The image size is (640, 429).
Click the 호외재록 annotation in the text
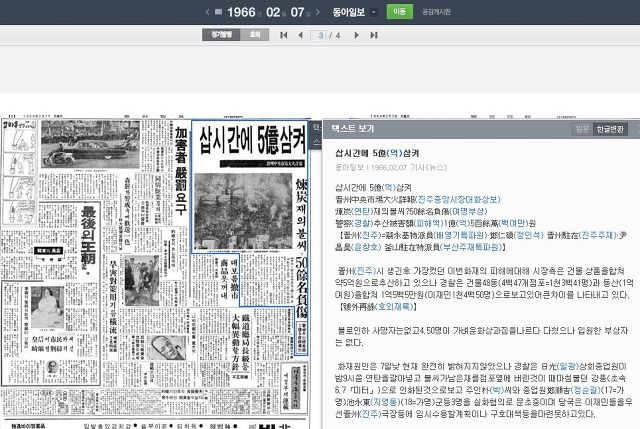point(393,307)
